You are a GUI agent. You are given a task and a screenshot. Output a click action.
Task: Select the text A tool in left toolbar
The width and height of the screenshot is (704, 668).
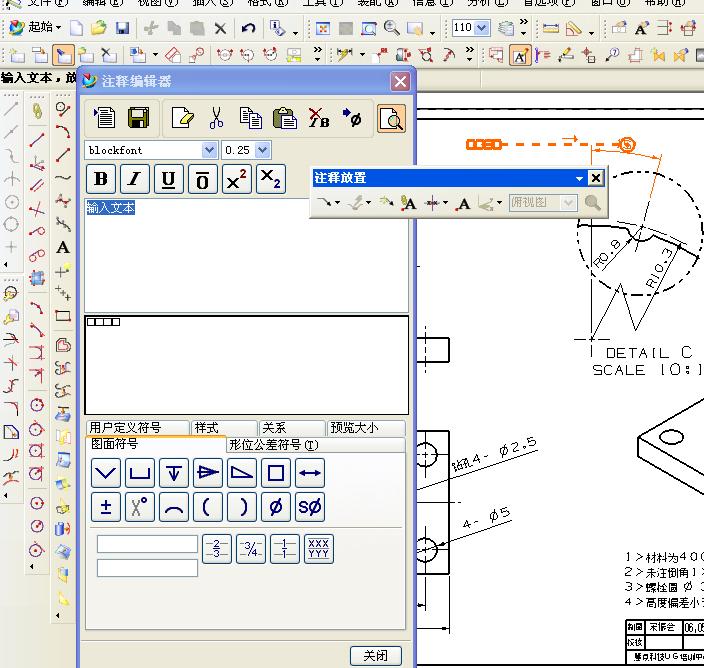[x=63, y=247]
